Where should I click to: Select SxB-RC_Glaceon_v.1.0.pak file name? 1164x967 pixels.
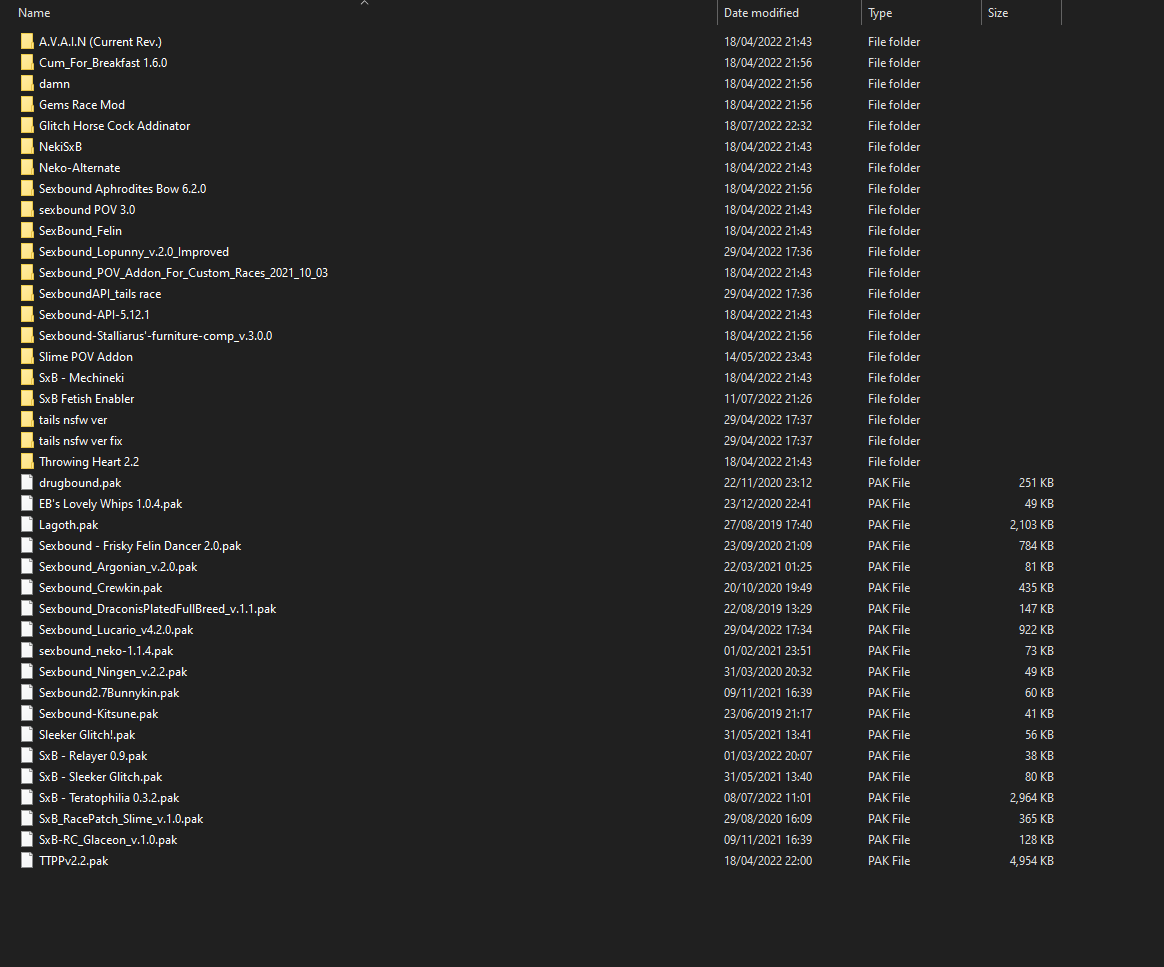point(108,840)
